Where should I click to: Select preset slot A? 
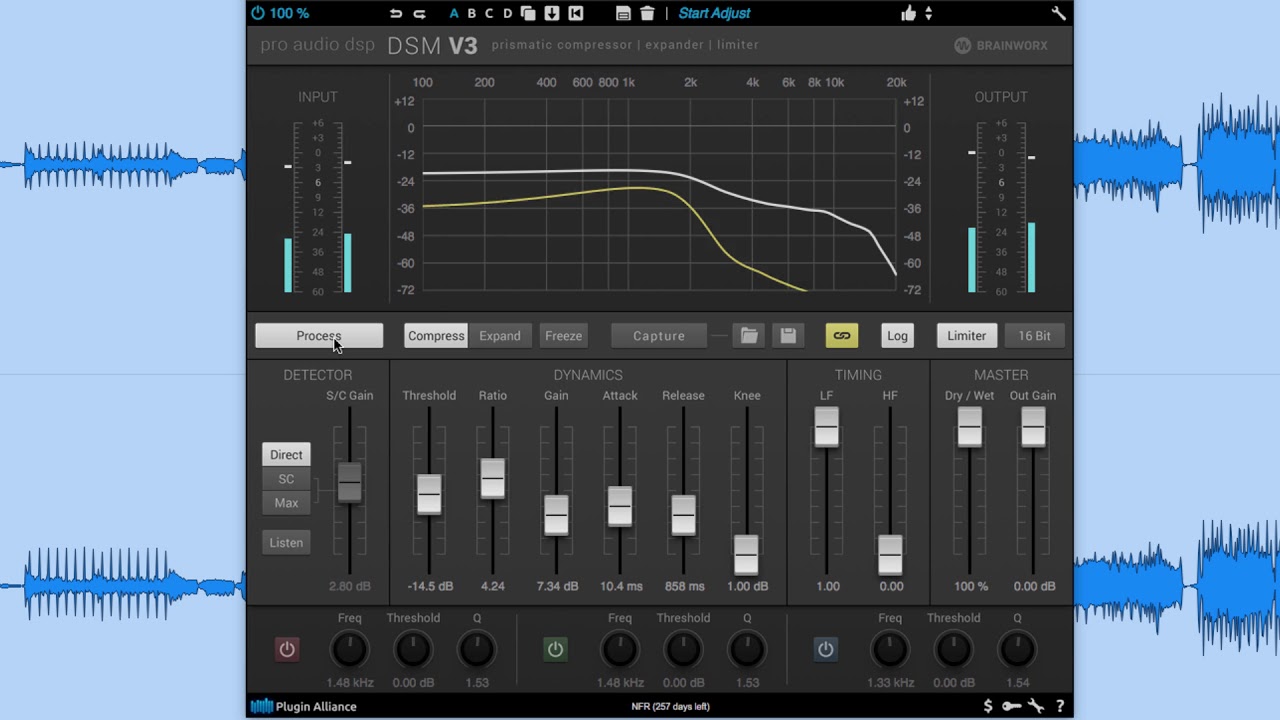[x=454, y=13]
